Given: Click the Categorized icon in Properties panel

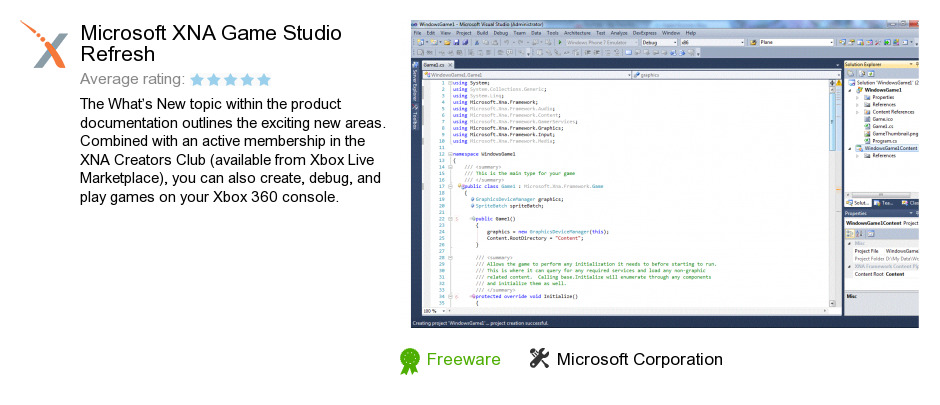Looking at the screenshot, I should [x=850, y=234].
